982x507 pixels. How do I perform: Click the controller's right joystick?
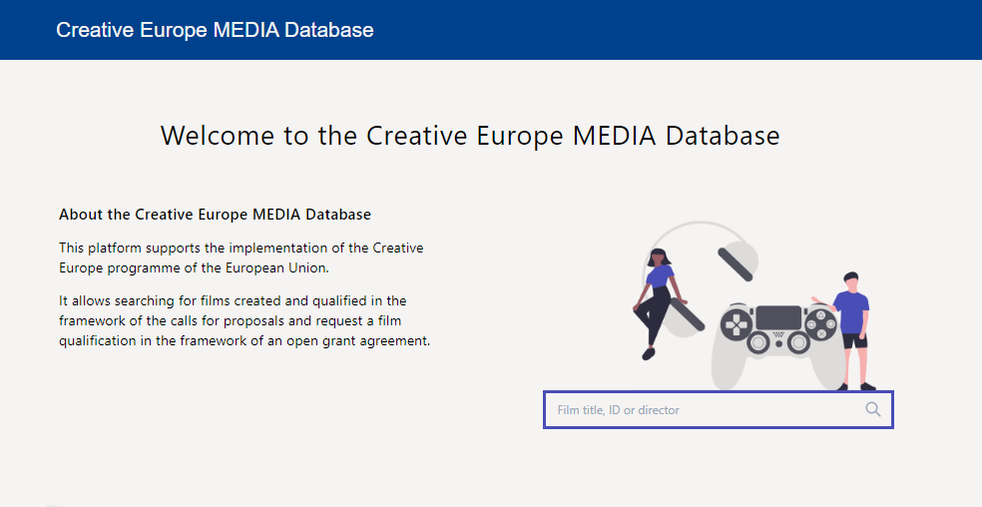(x=800, y=344)
